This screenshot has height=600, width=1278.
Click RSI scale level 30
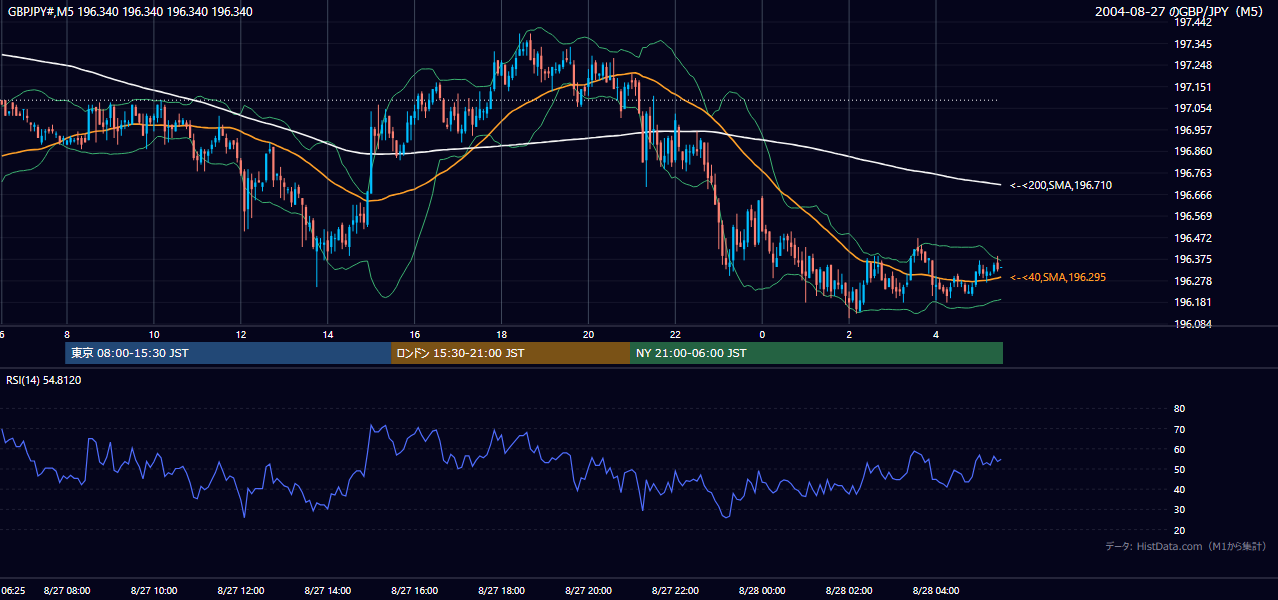tap(1179, 510)
